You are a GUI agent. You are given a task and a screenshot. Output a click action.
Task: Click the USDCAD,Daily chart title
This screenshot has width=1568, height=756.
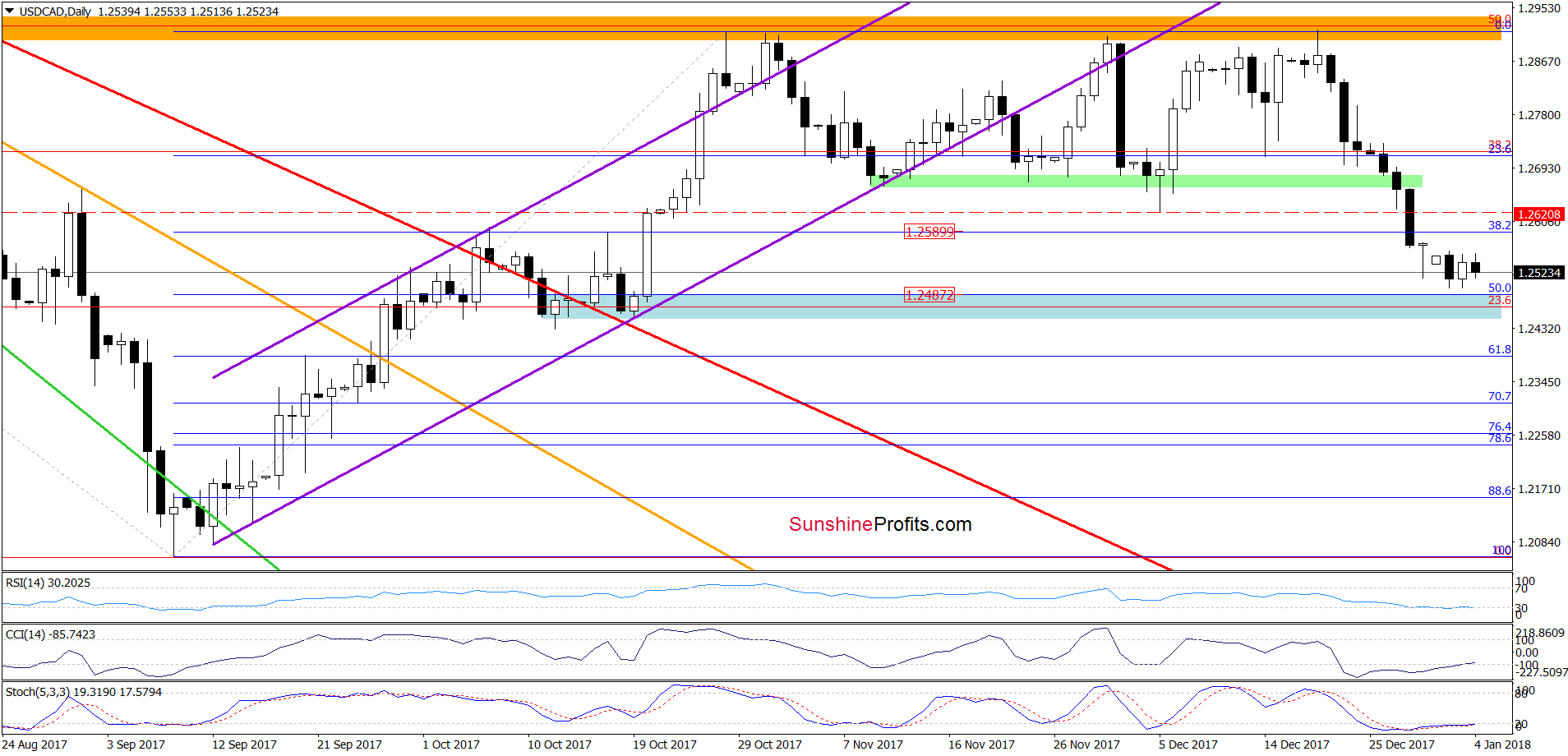pyautogui.click(x=55, y=12)
